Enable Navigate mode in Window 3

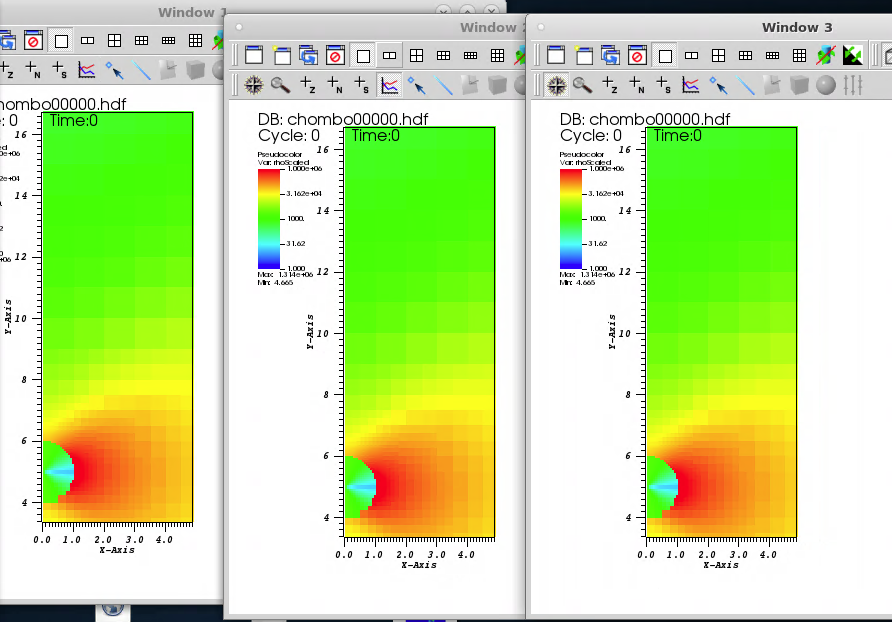pos(556,85)
